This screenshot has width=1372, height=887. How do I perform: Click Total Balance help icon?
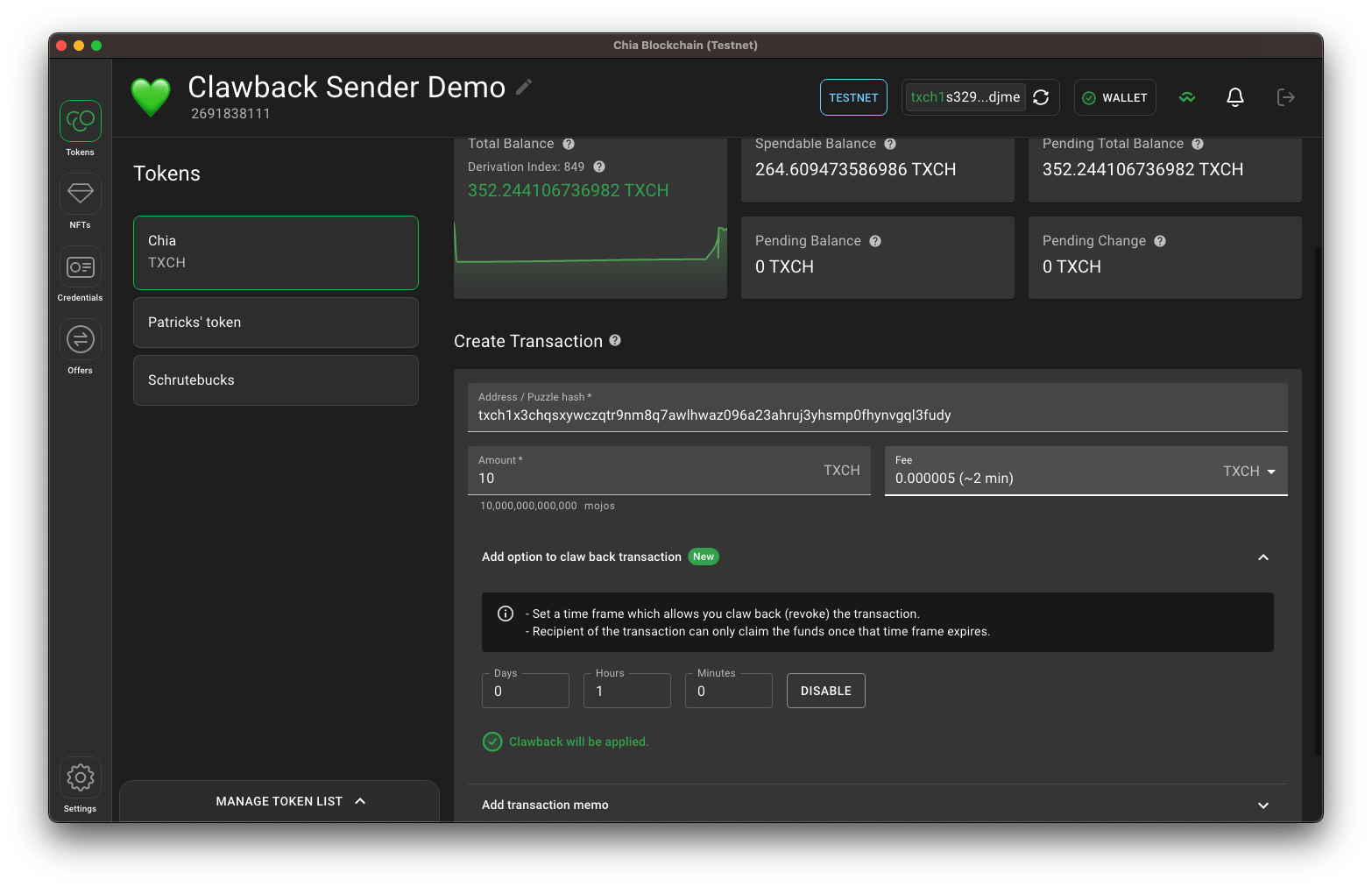pos(569,144)
